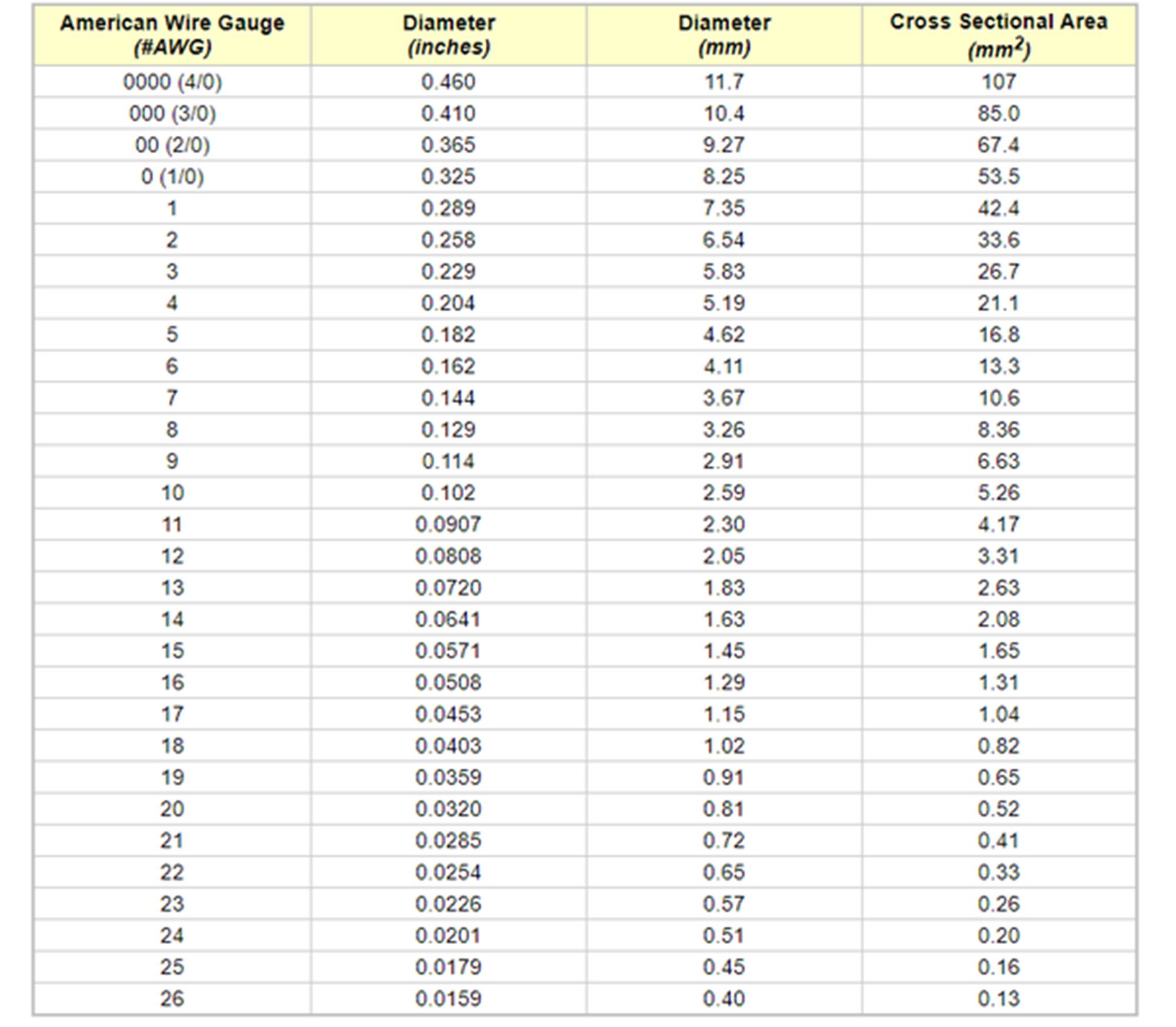This screenshot has height=1027, width=1176.
Task: Click the 2.63 area cell
Action: 999,588
